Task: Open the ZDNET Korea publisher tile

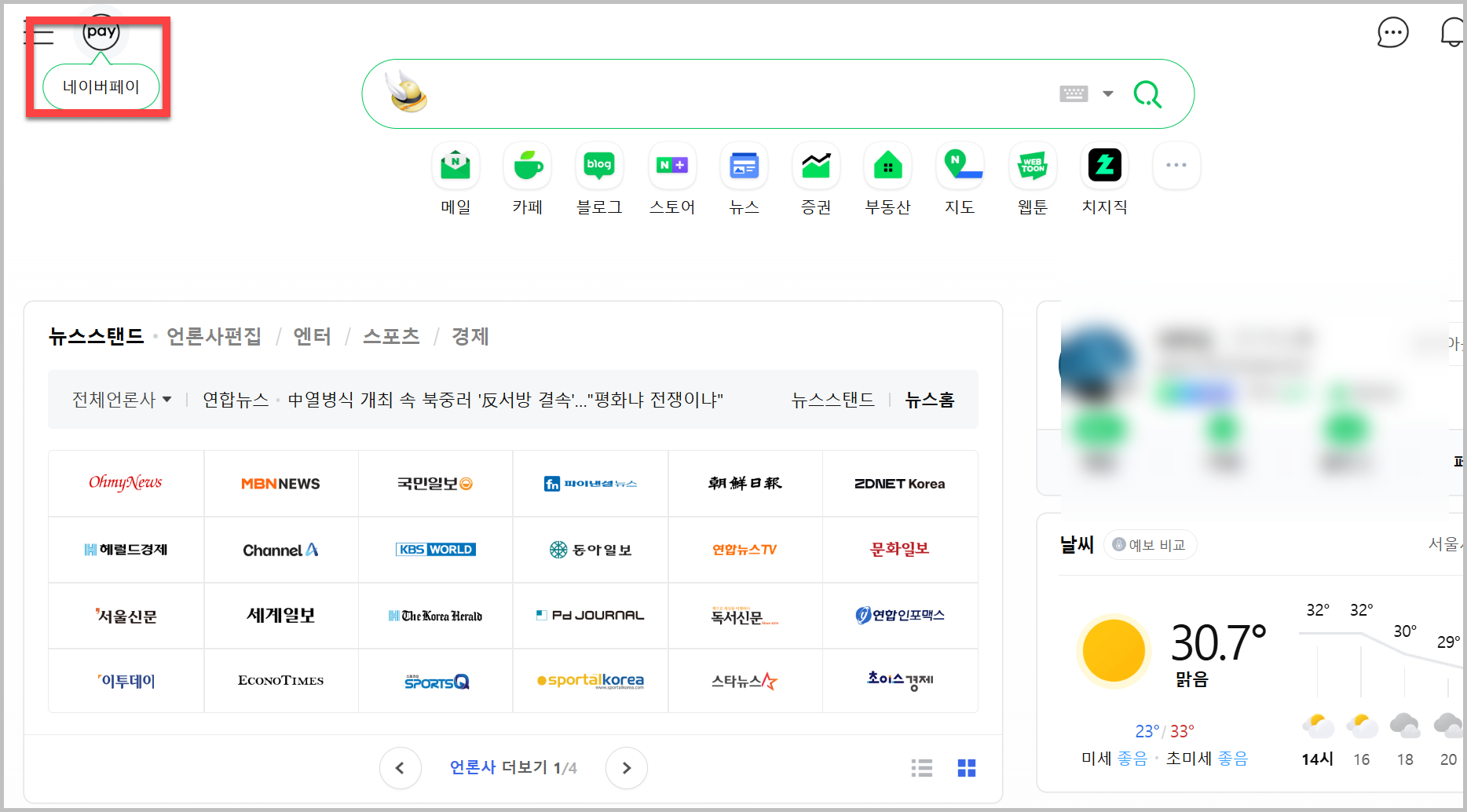Action: [900, 483]
